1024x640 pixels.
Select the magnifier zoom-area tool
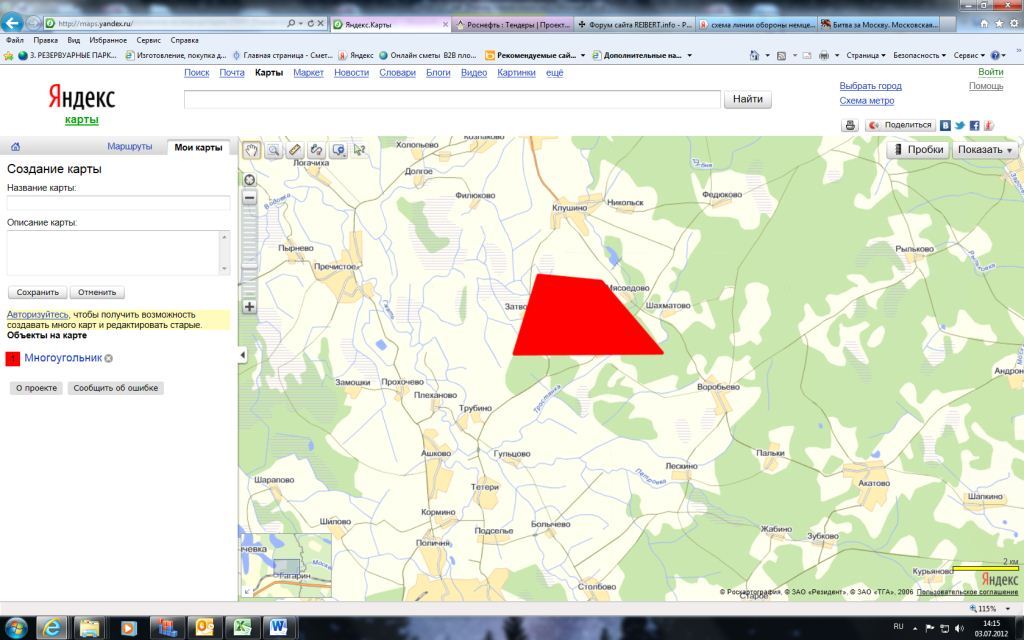coord(274,150)
